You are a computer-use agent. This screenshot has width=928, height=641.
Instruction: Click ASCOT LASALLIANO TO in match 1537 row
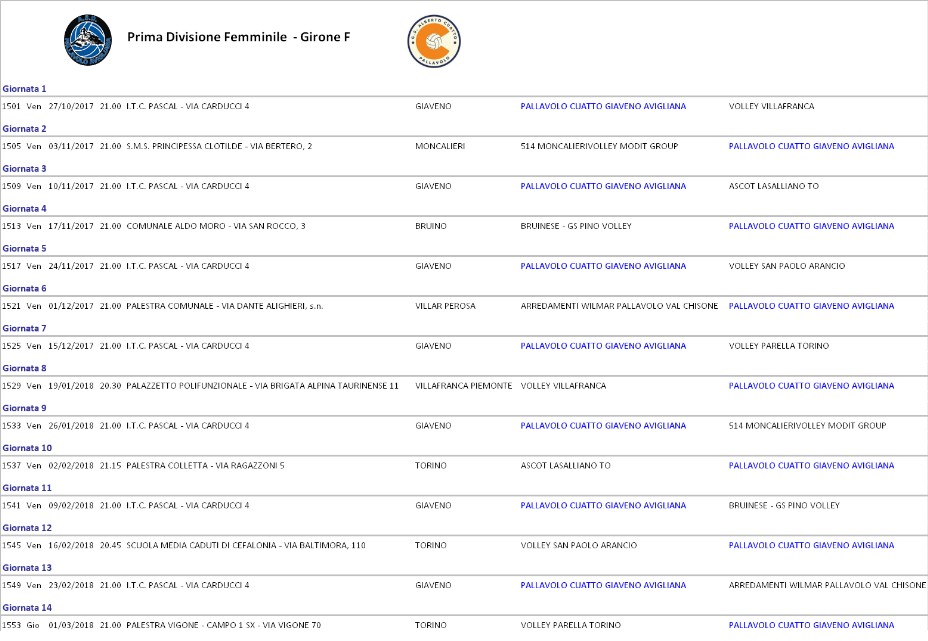click(565, 466)
